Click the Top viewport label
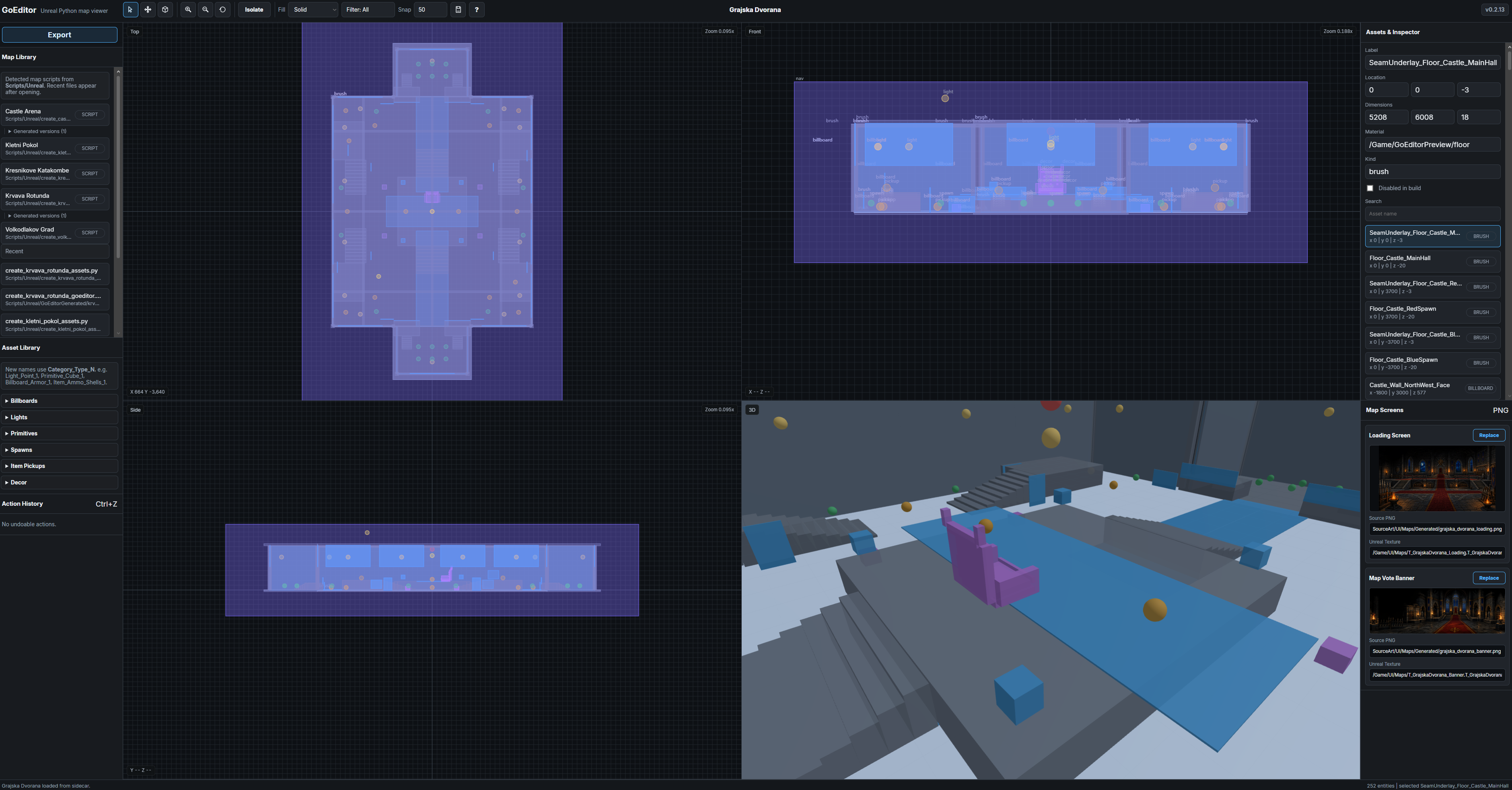This screenshot has width=1512, height=790. tap(135, 32)
